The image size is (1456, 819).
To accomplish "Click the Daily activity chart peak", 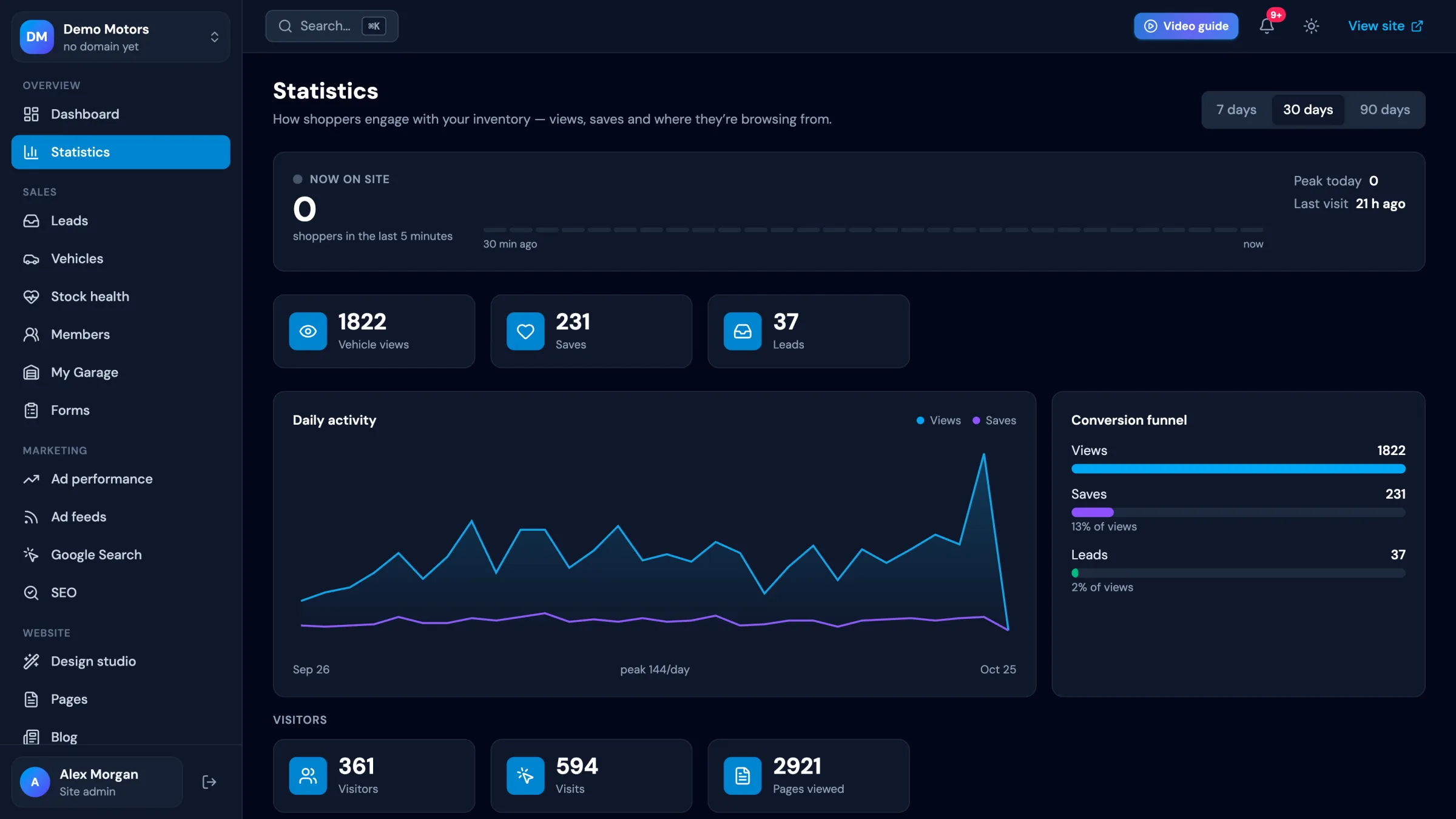I will (x=983, y=454).
